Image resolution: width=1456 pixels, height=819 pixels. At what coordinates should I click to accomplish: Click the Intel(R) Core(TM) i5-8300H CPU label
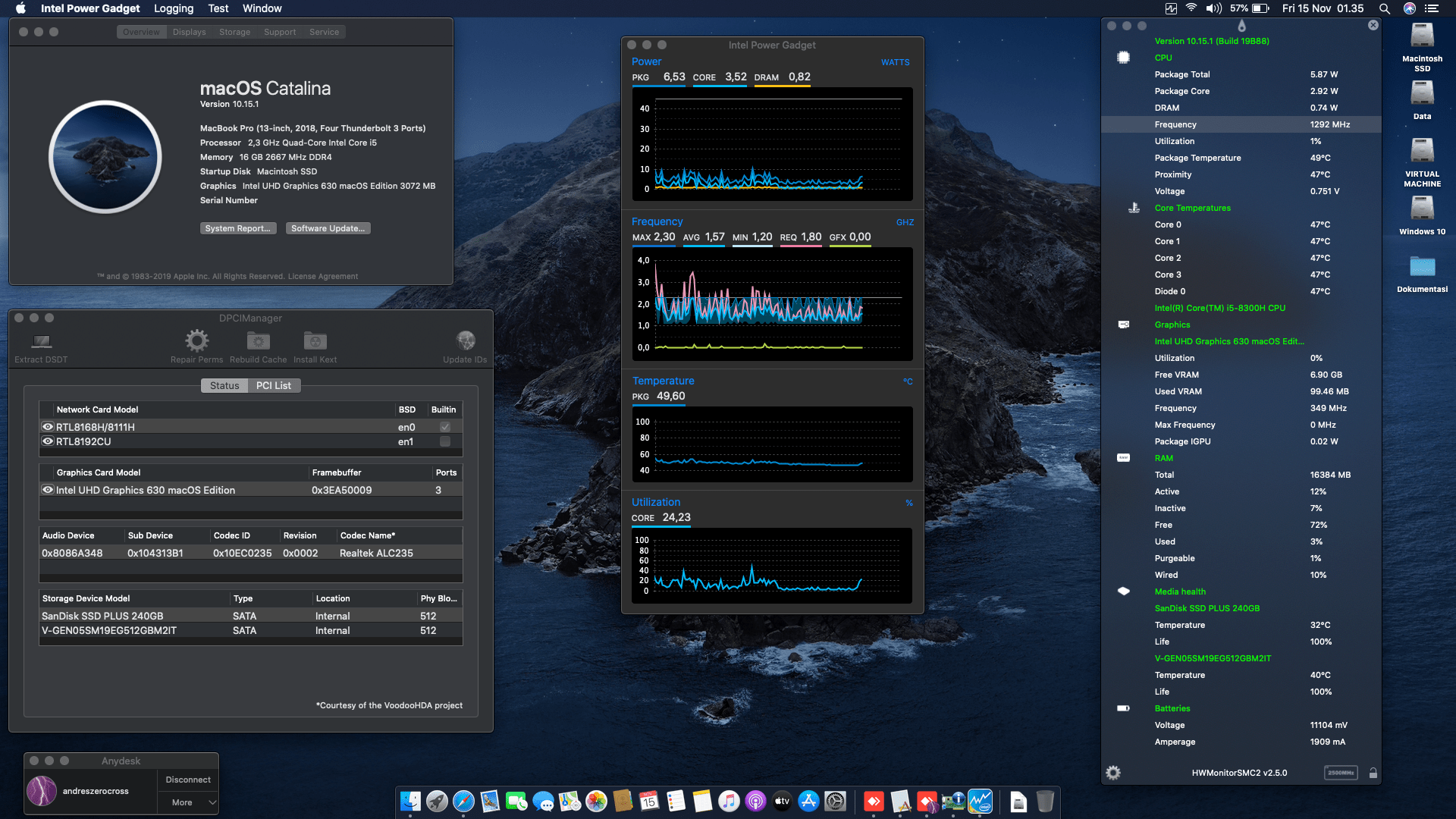tap(1219, 308)
